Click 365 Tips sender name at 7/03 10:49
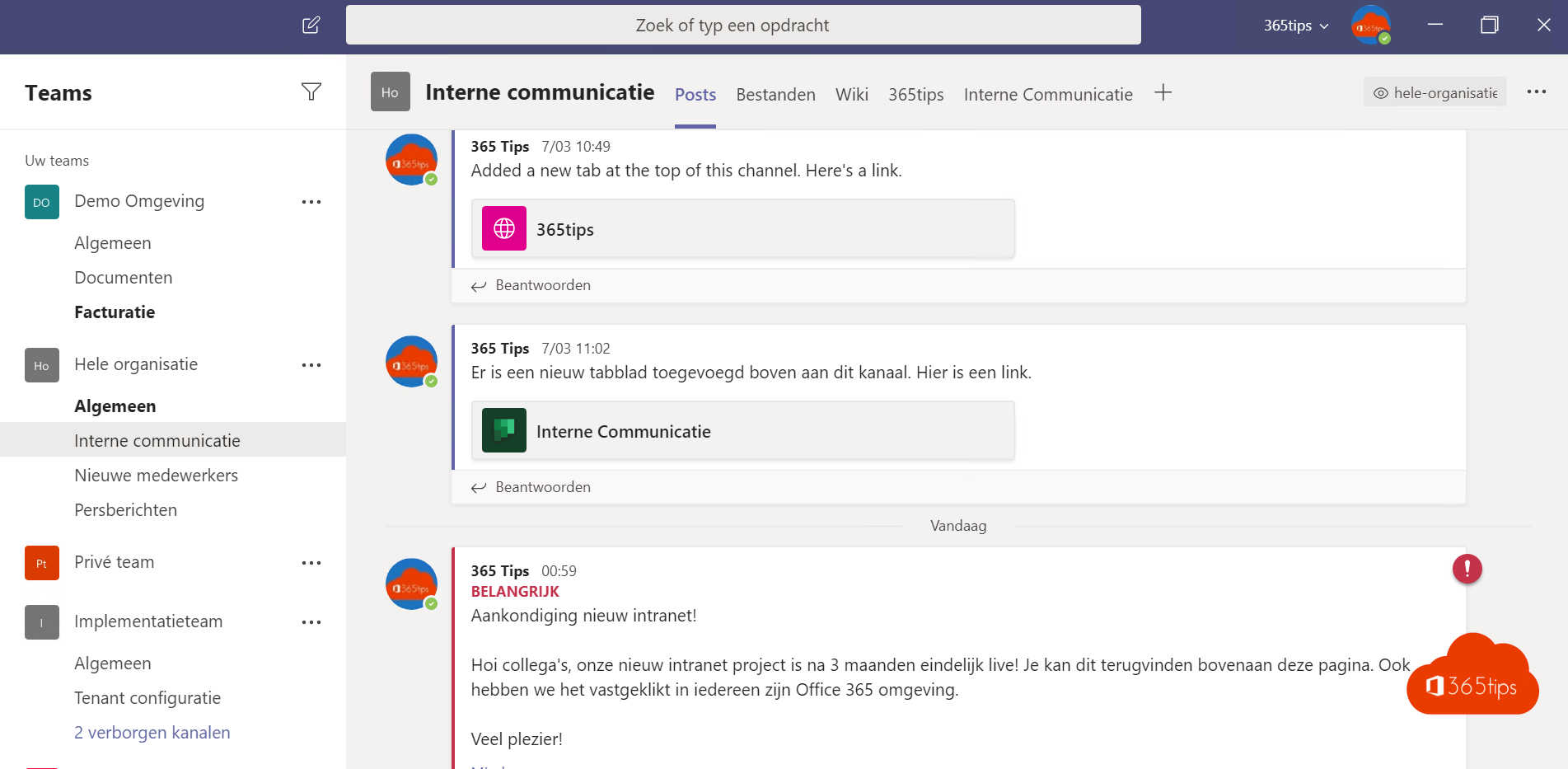This screenshot has height=769, width=1568. coord(500,147)
